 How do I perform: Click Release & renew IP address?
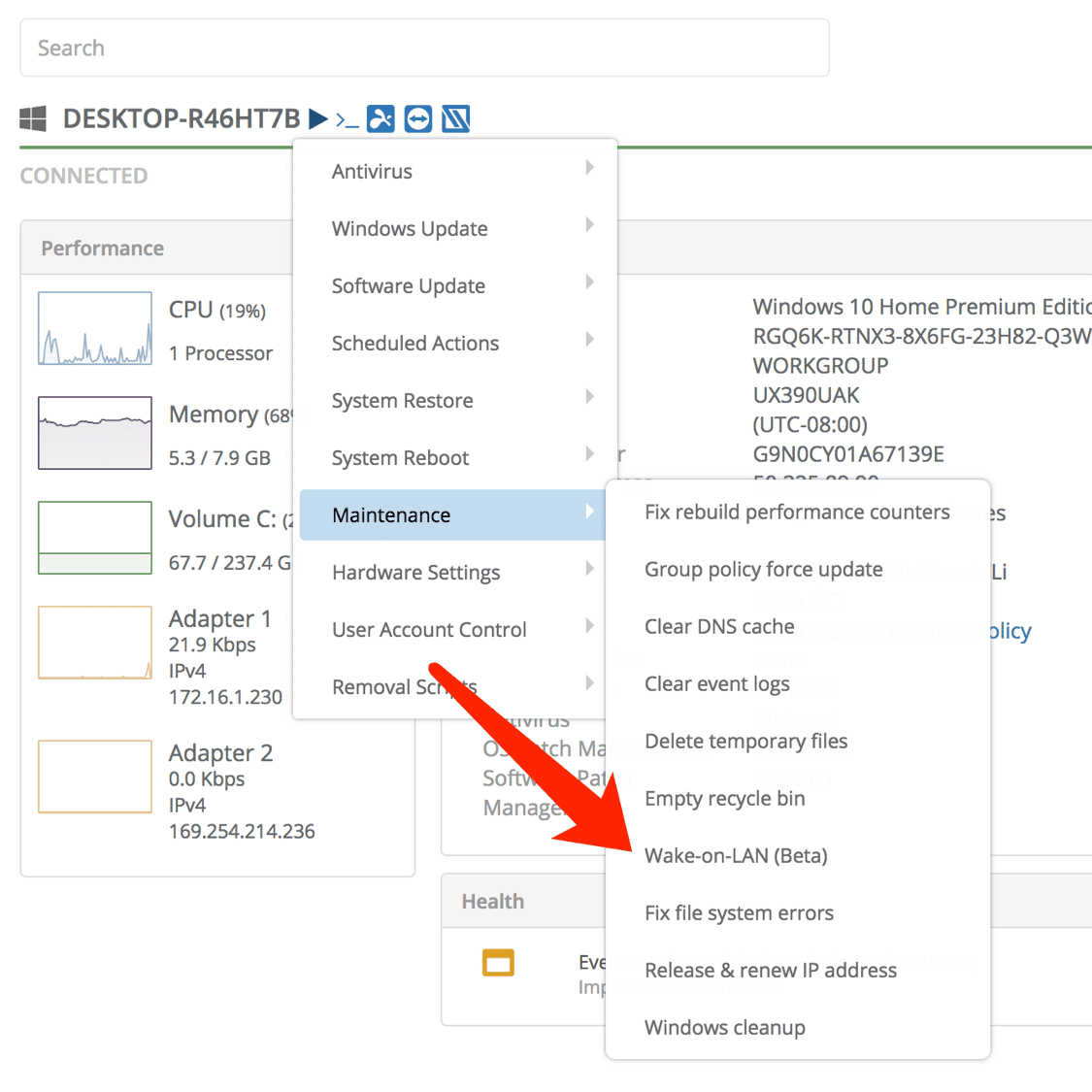click(770, 970)
